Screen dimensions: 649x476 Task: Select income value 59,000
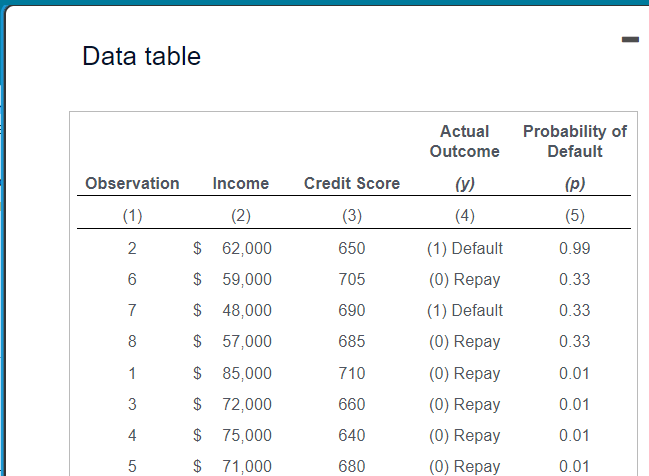tap(247, 279)
